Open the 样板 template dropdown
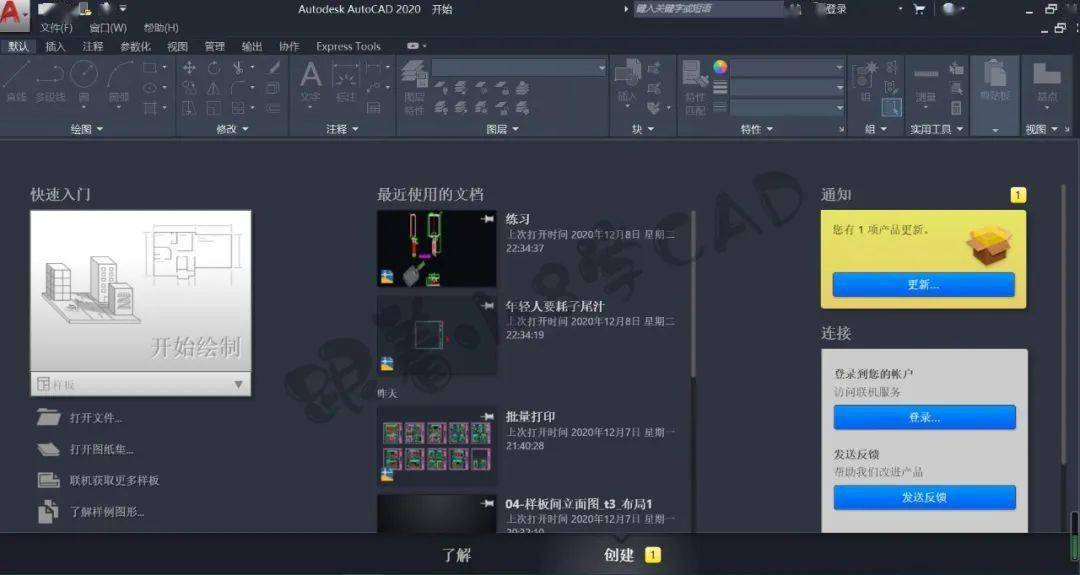1080x575 pixels. tap(141, 384)
